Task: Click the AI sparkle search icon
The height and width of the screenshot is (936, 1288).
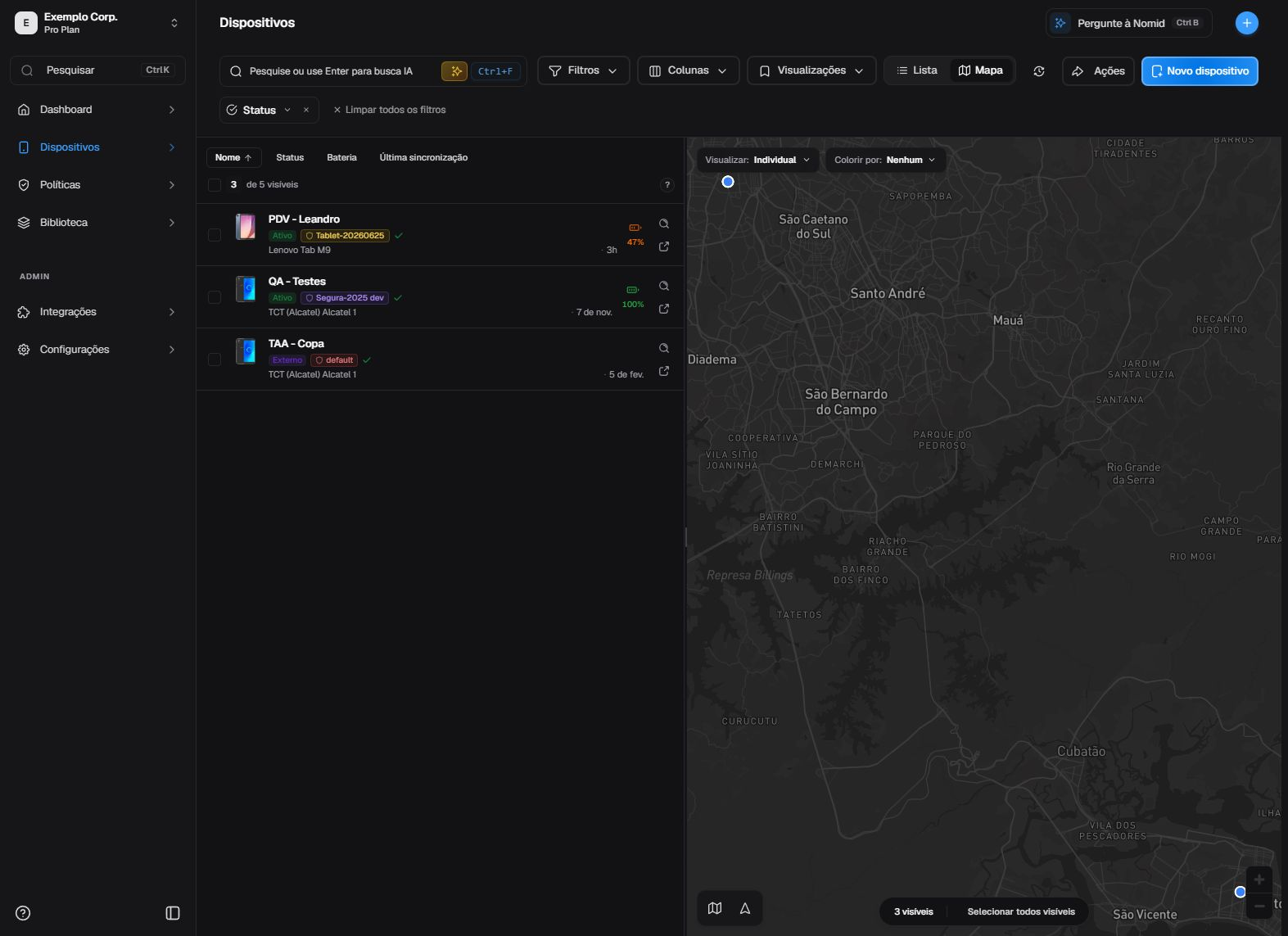Action: [454, 71]
